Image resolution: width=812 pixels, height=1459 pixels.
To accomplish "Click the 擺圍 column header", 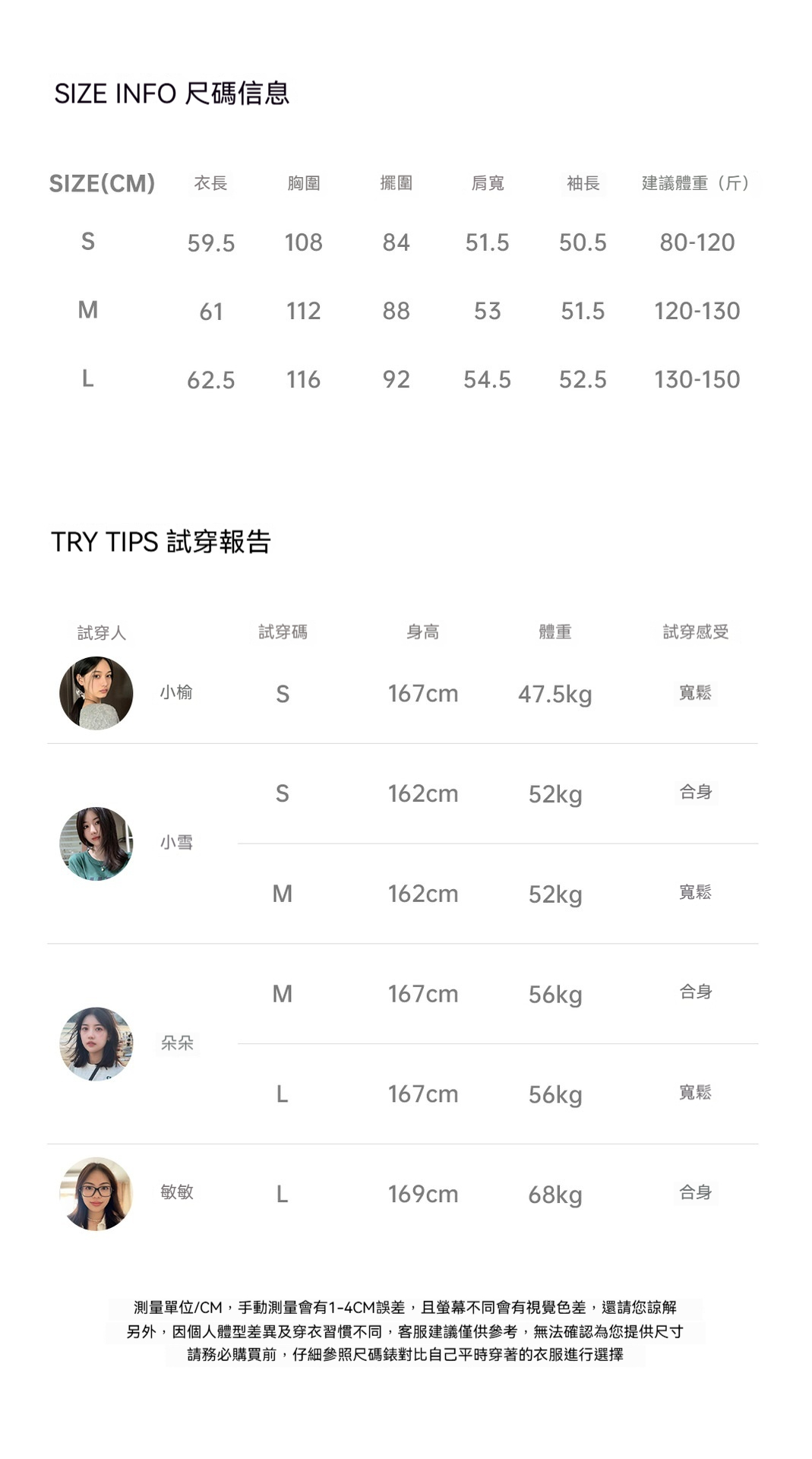I will coord(396,183).
